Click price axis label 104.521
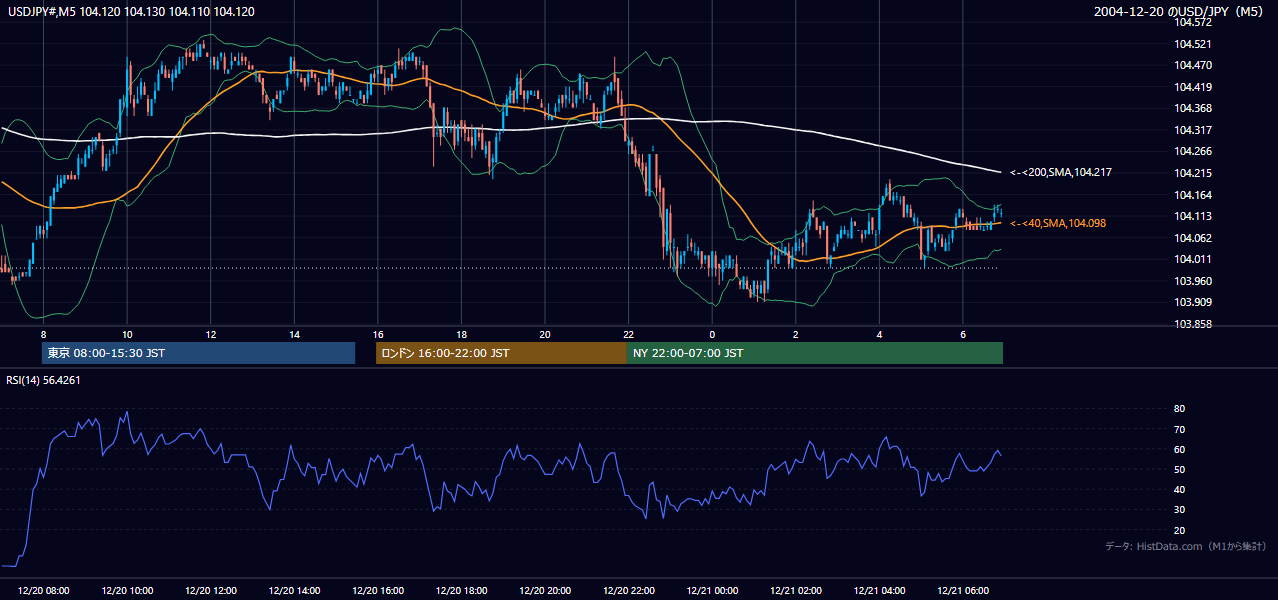Screen dimensions: 1278x600 pyautogui.click(x=1194, y=44)
